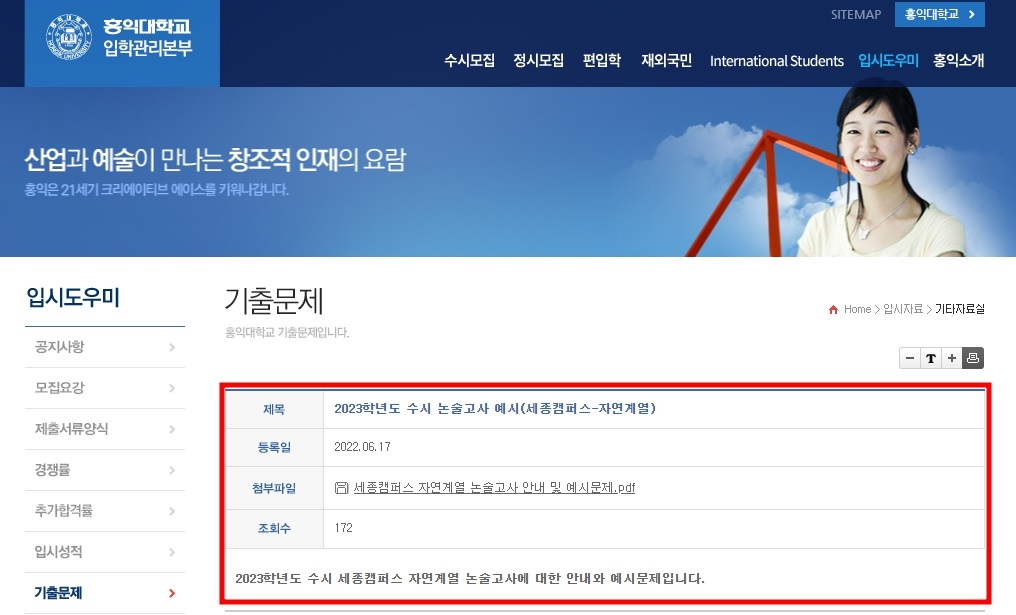The image size is (1016, 615).
Task: Click the Hongik University seal logo
Action: [69, 36]
